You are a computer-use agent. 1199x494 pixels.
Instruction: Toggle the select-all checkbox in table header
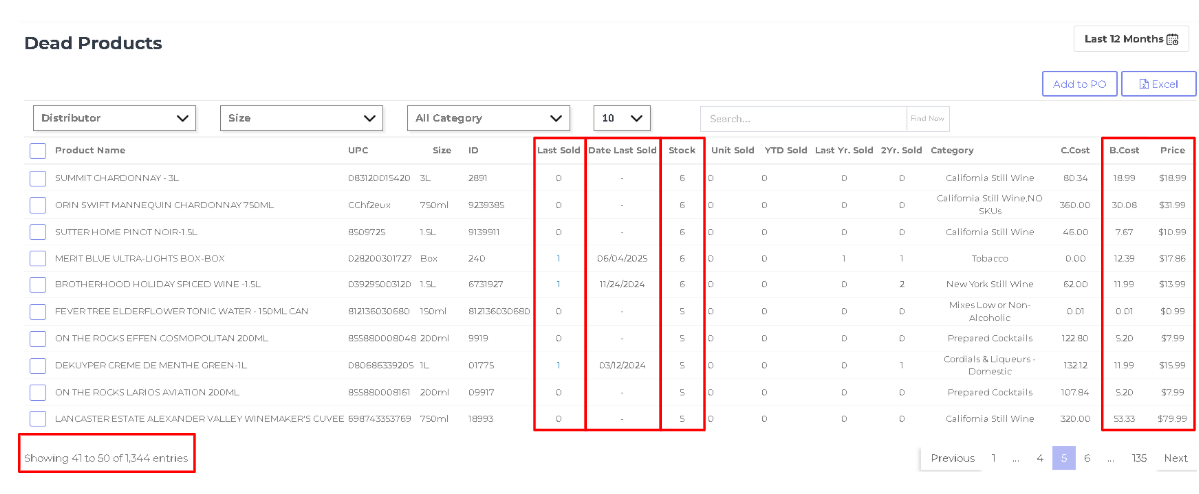tap(38, 151)
